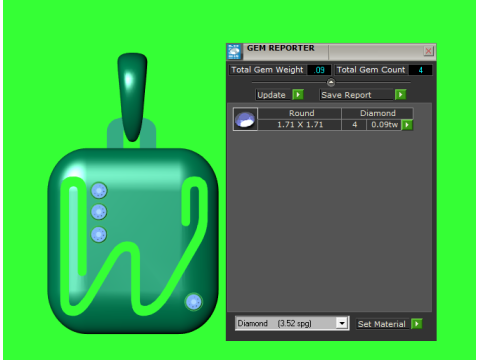Click the Round shape cell
Screen dimensions: 480x360
tap(300, 113)
